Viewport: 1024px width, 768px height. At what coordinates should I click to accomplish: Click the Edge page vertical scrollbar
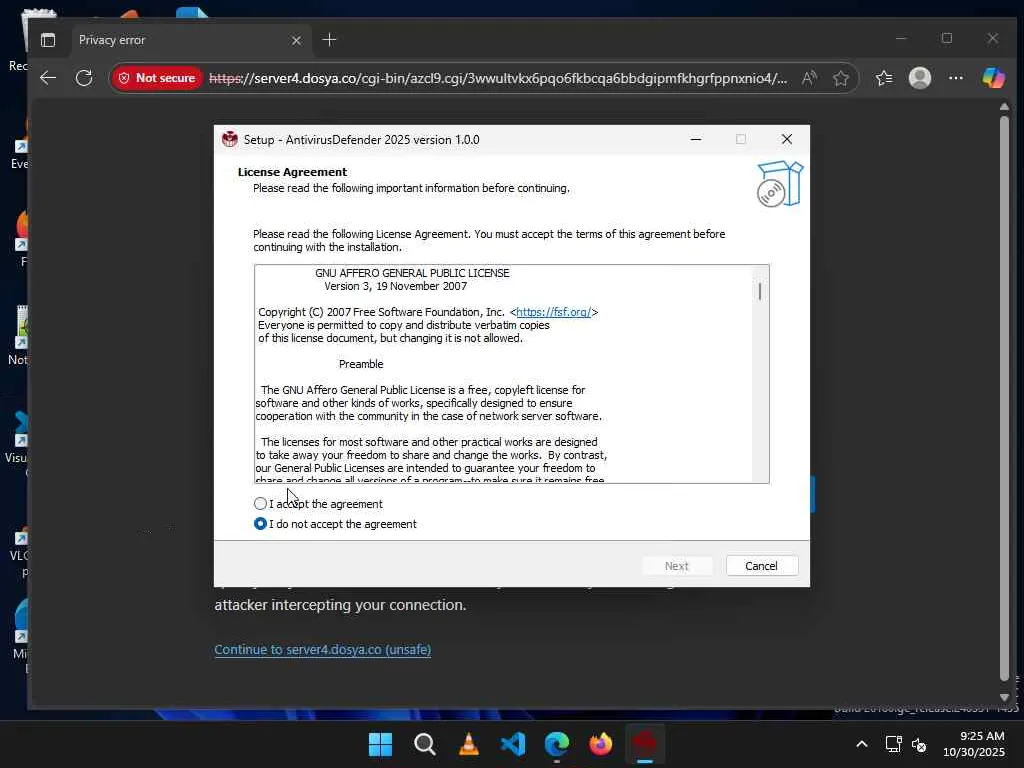(x=1004, y=397)
